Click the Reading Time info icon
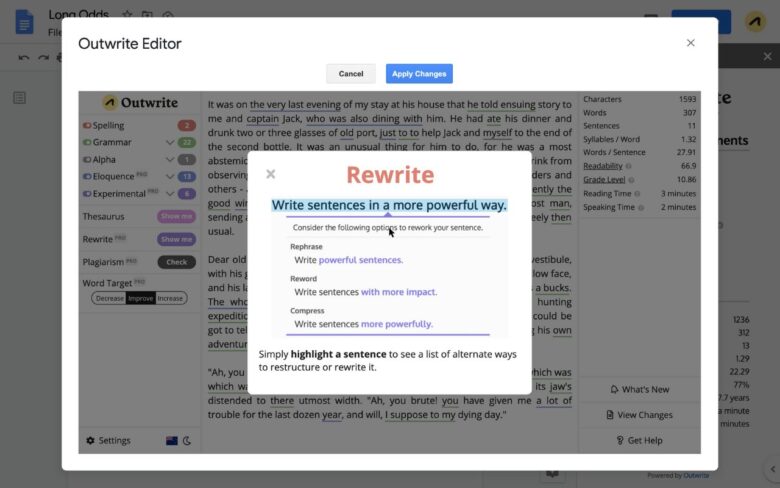 coord(637,194)
